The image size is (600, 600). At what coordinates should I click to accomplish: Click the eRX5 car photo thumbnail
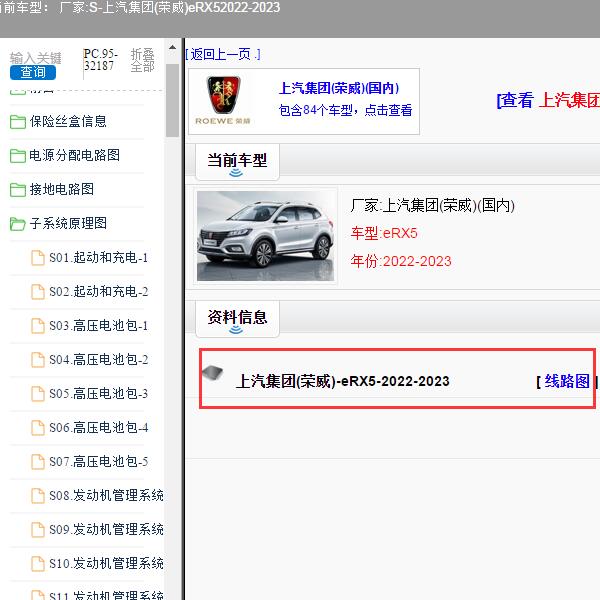265,236
